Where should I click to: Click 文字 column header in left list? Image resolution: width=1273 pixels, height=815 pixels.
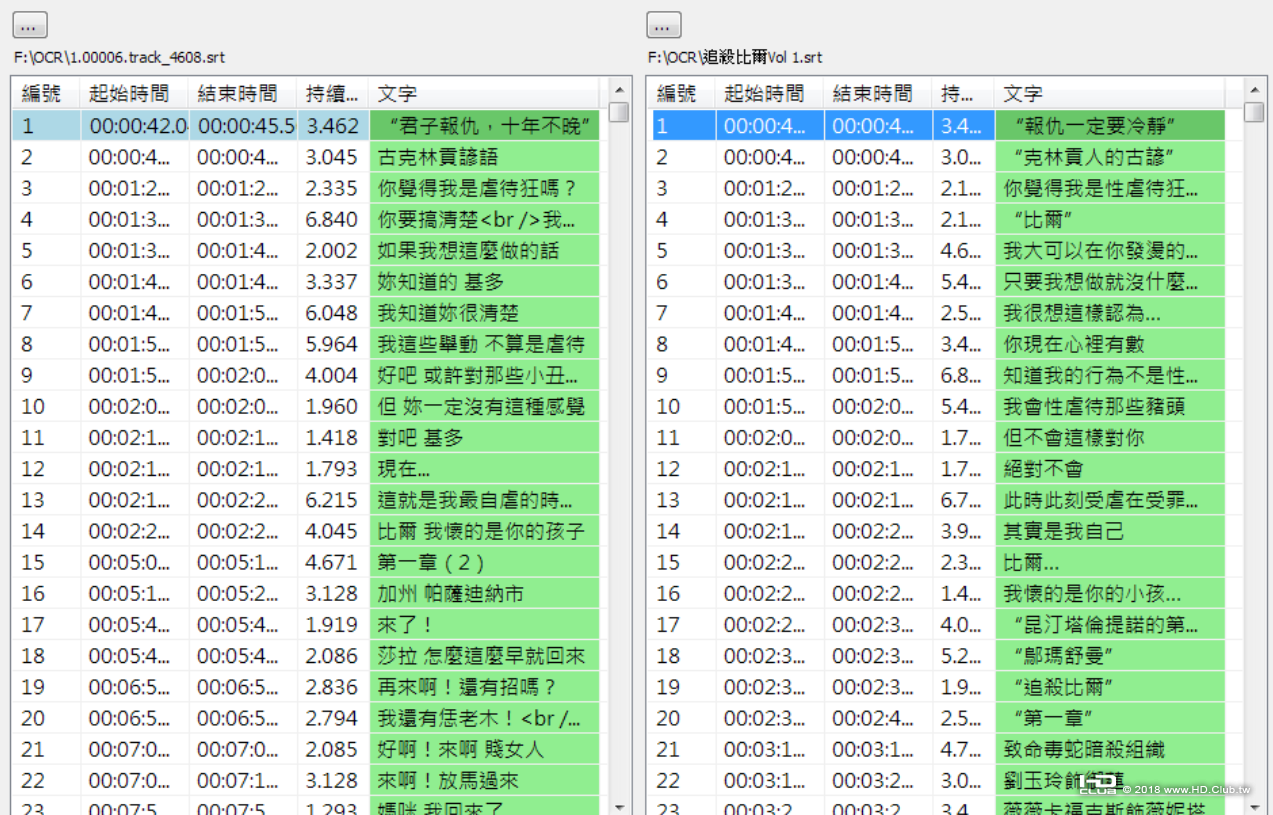484,94
